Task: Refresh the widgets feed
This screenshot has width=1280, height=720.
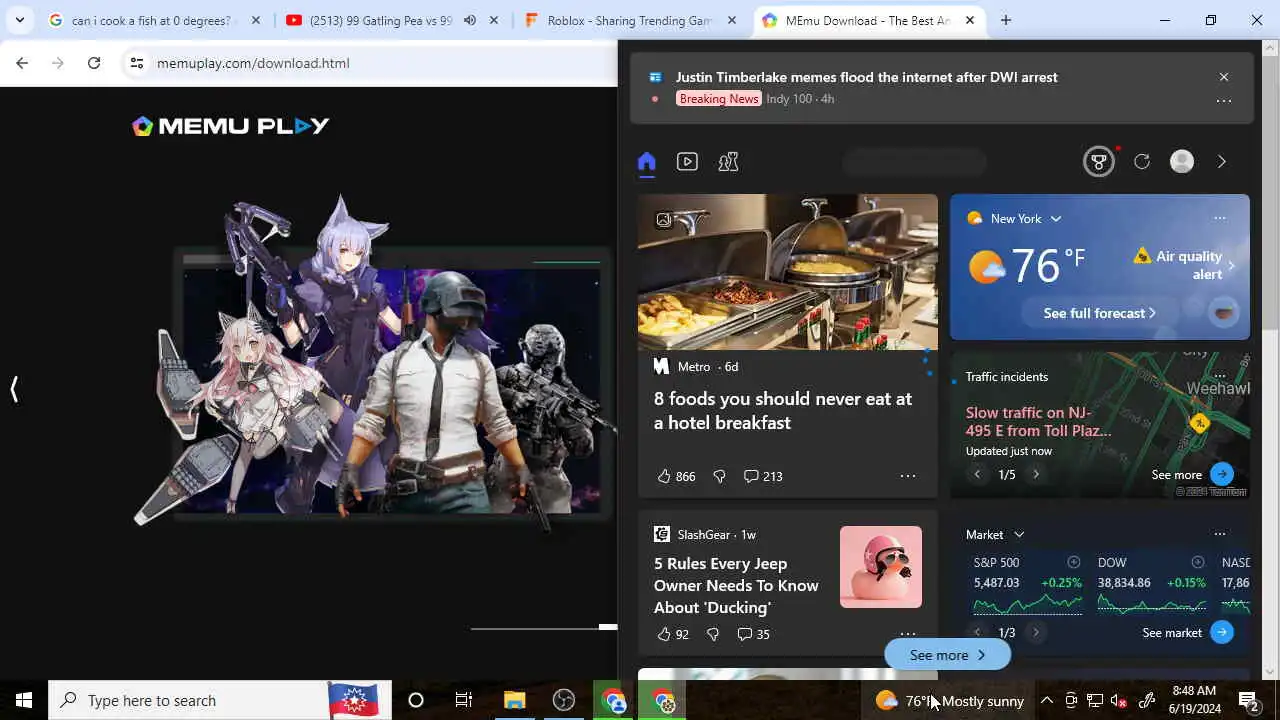Action: click(x=1142, y=162)
